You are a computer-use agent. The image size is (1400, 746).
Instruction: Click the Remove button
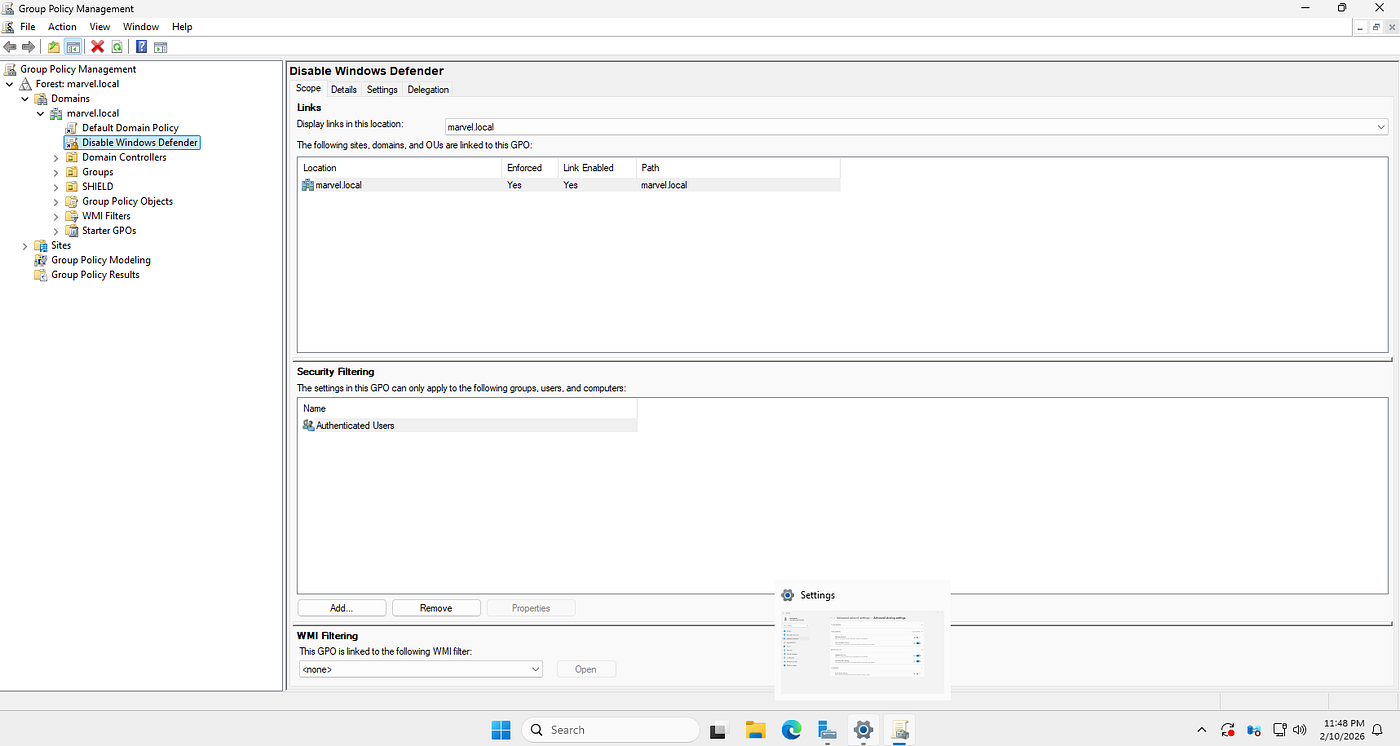436,608
